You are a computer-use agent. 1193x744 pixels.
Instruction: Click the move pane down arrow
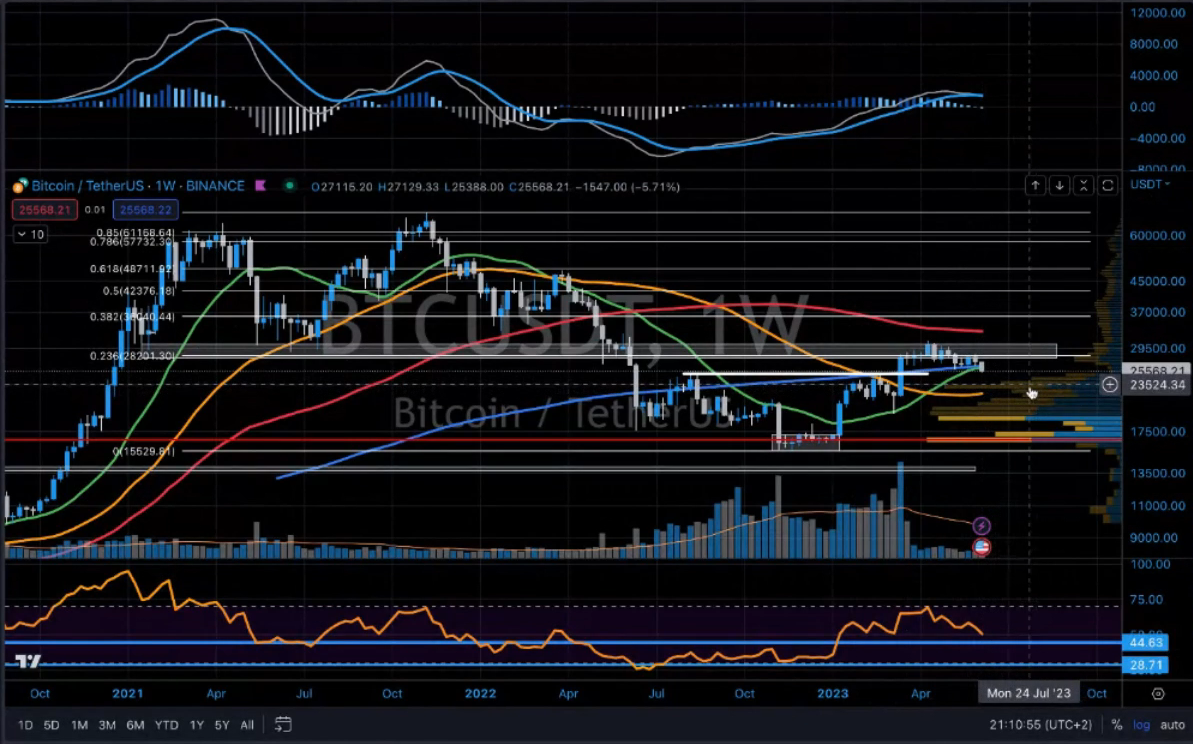point(1059,185)
